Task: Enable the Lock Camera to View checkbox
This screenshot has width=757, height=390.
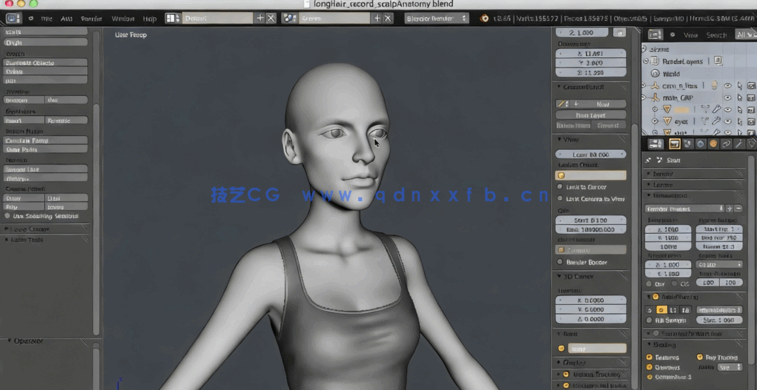Action: 560,199
